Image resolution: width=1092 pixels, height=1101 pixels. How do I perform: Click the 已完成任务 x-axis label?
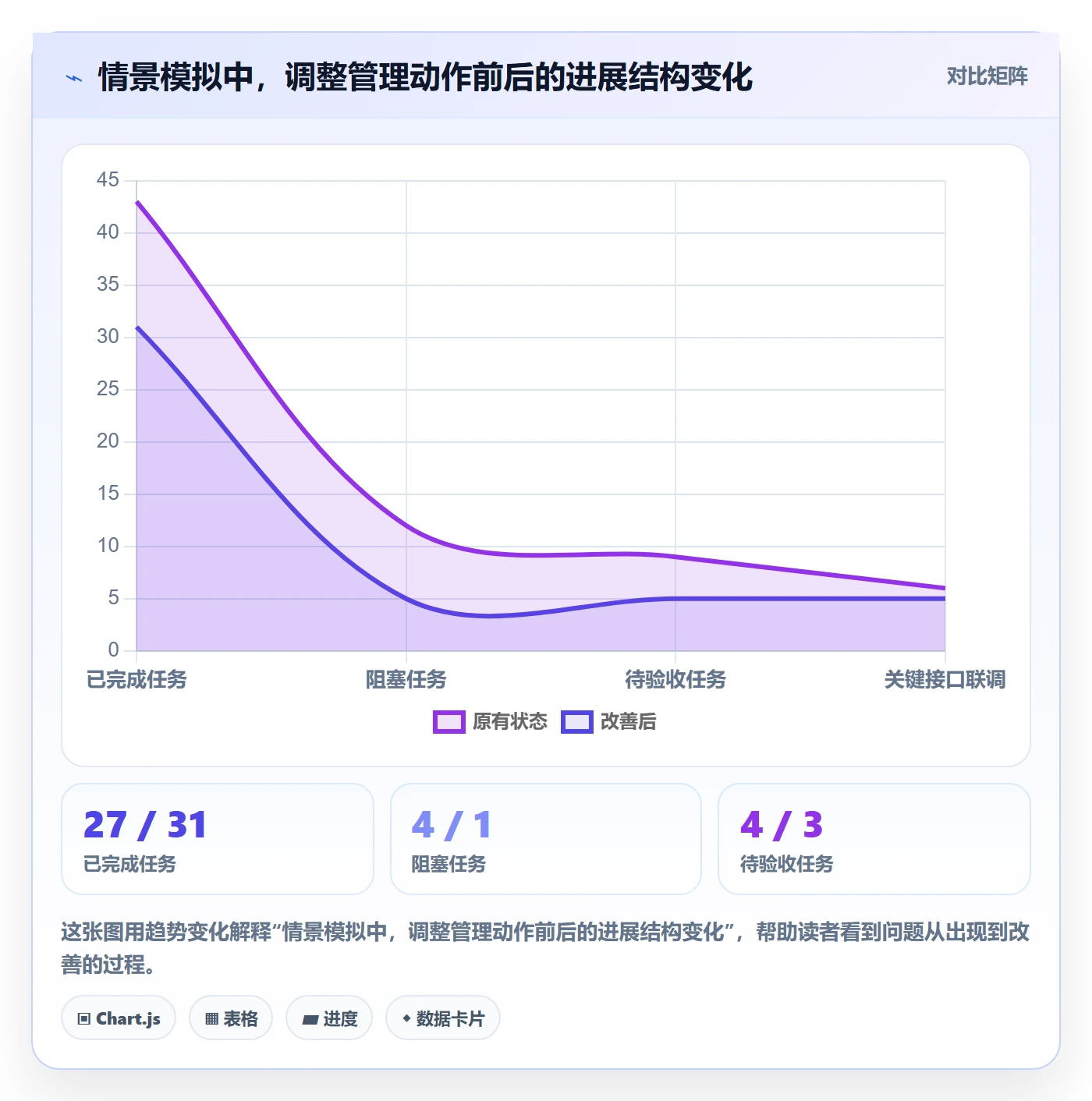pos(136,680)
